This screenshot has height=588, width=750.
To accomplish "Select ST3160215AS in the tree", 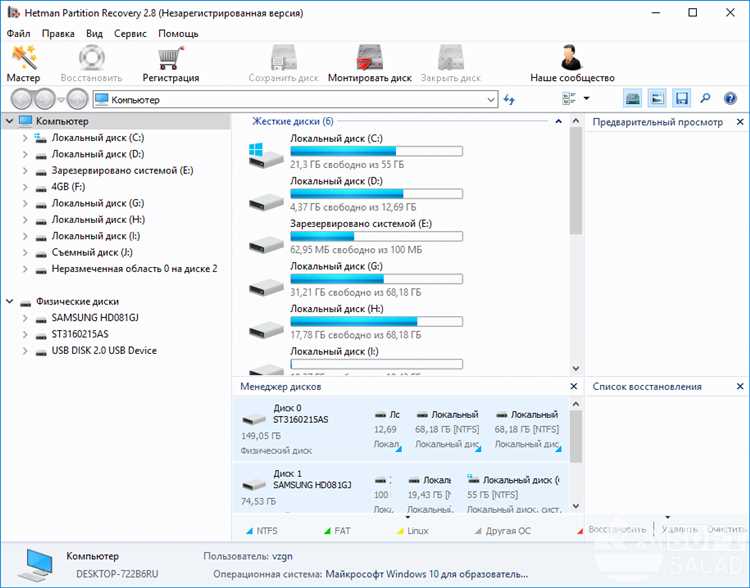I will (x=80, y=334).
